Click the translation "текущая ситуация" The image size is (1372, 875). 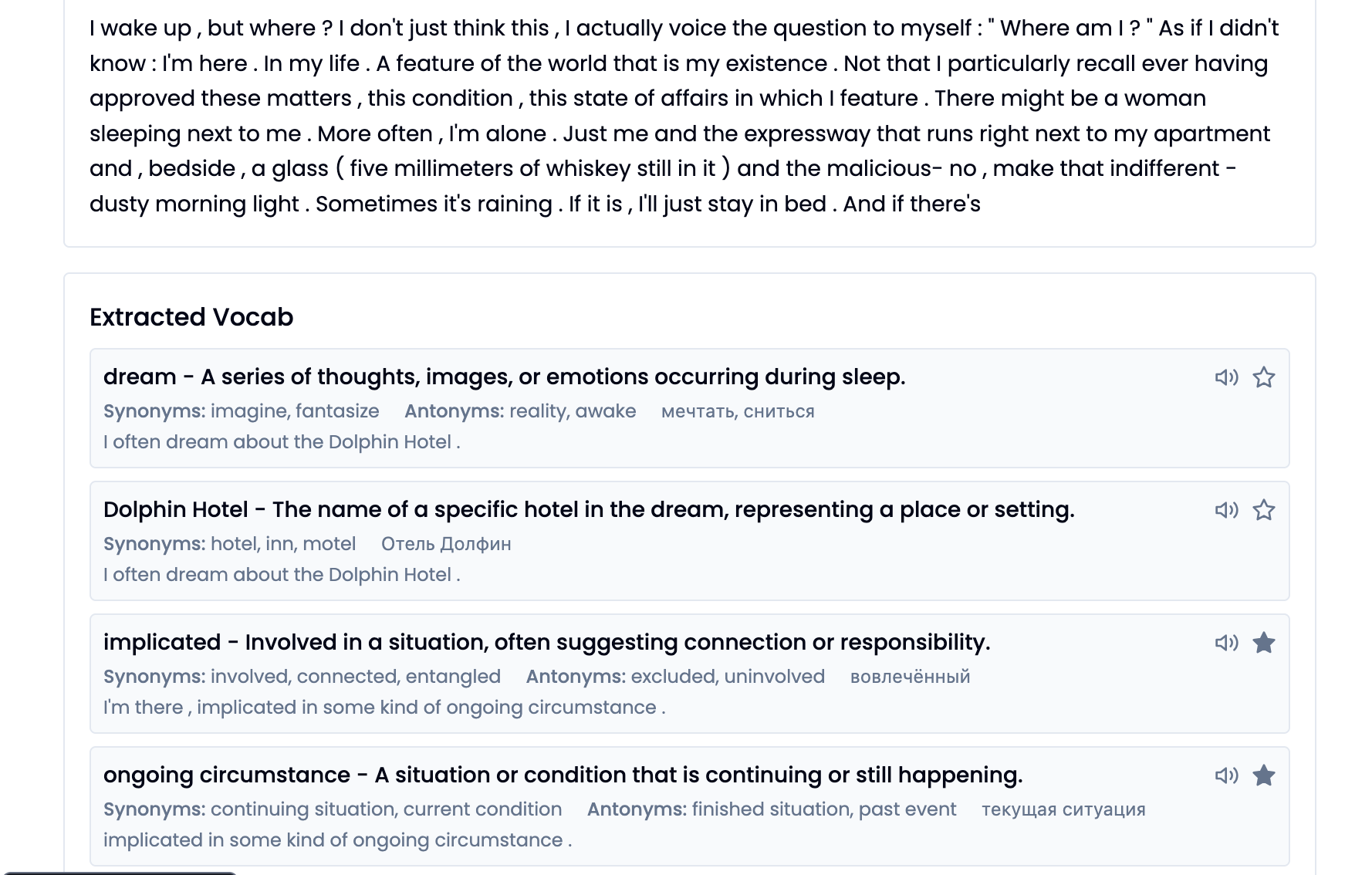pyautogui.click(x=1064, y=809)
